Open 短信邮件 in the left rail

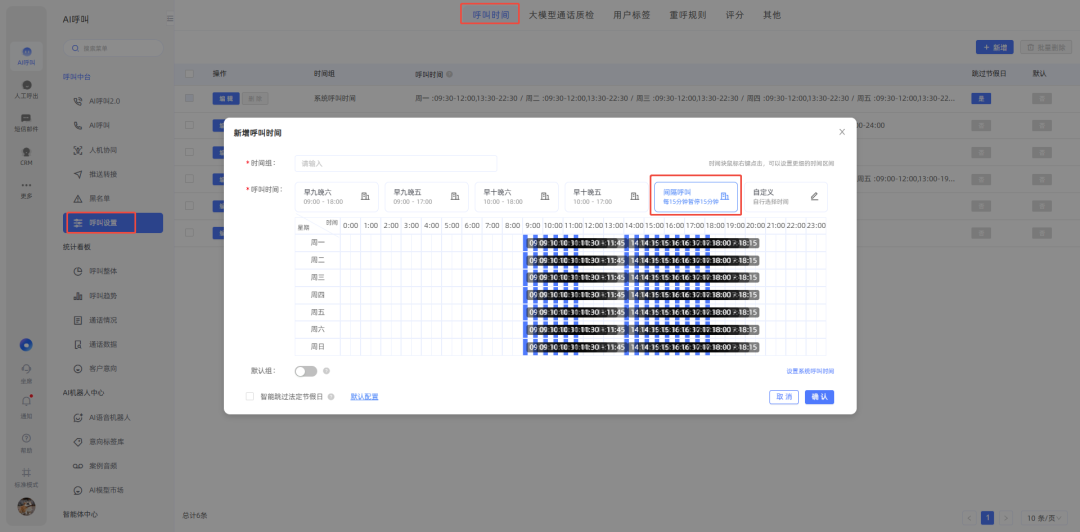tap(27, 122)
